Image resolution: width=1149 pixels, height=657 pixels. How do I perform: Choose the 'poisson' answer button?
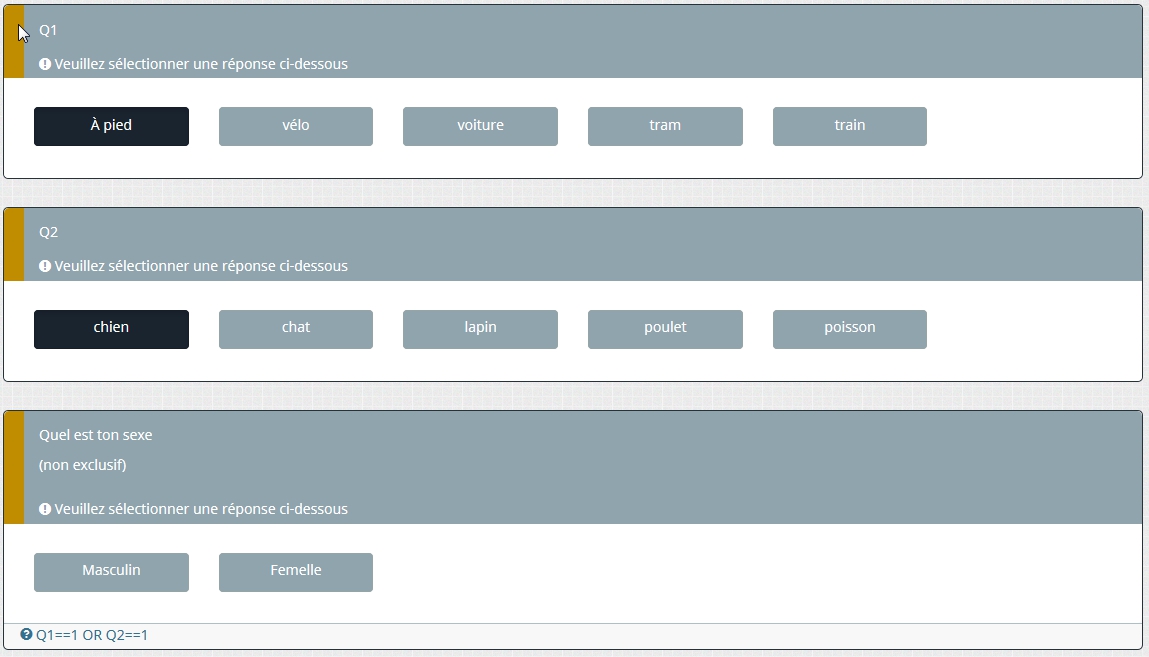[850, 329]
